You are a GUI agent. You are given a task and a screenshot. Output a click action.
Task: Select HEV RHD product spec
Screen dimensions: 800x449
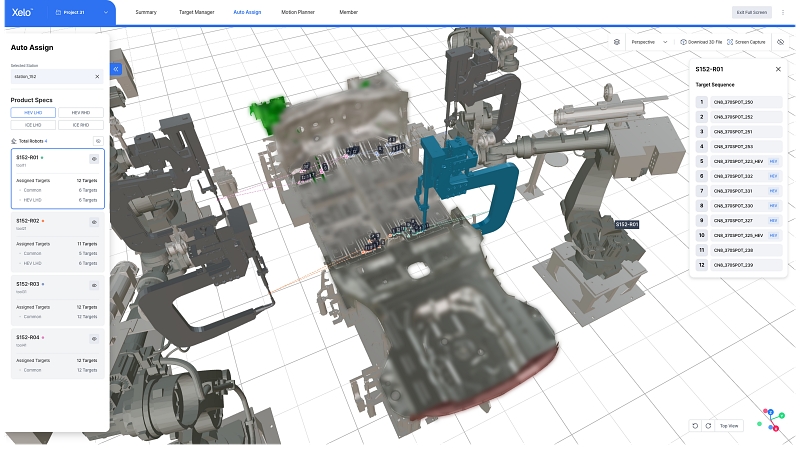(x=81, y=112)
